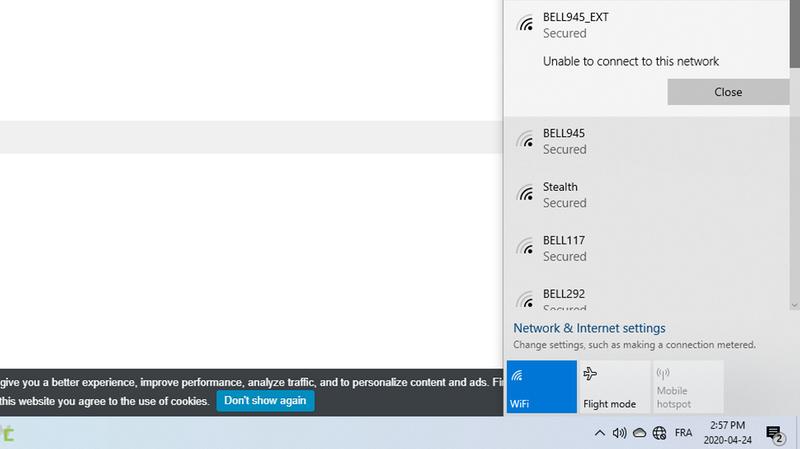800x449 pixels.
Task: Toggle the WiFi quick action tile
Action: point(541,387)
